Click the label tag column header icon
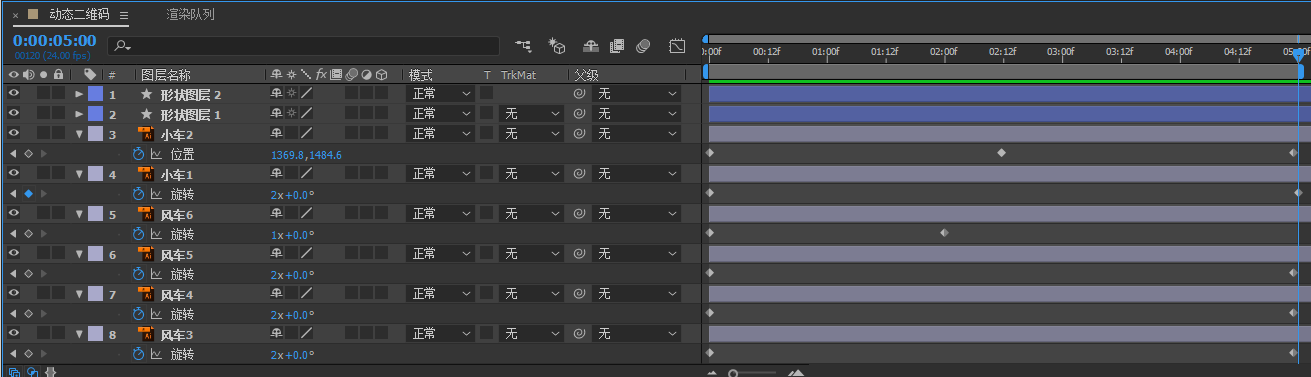This screenshot has width=1311, height=377. tap(90, 74)
